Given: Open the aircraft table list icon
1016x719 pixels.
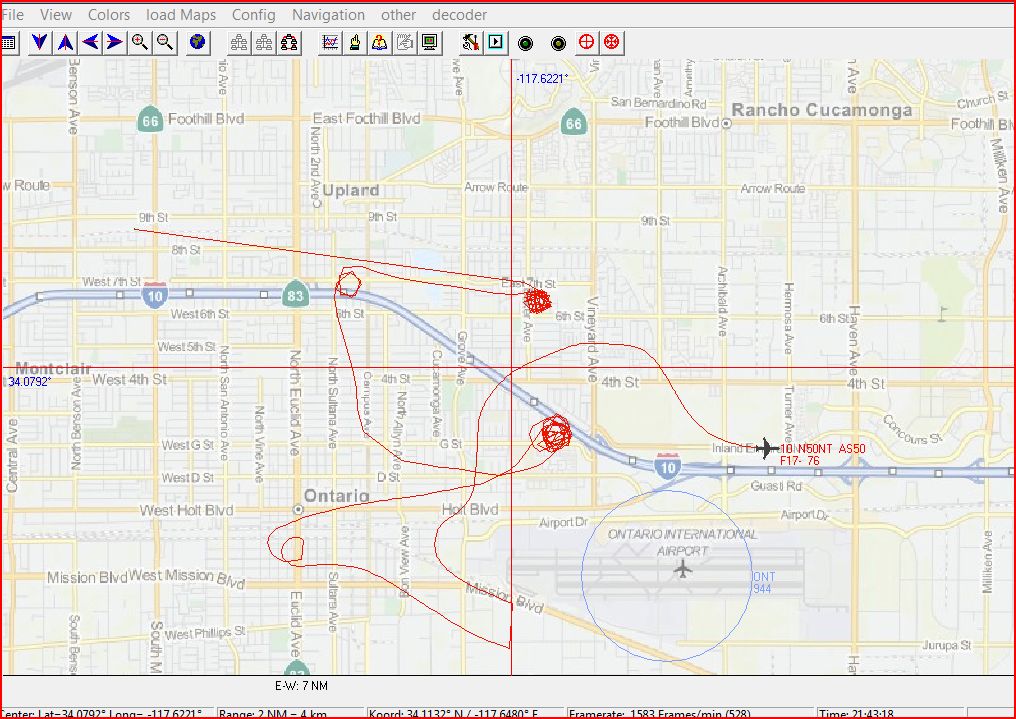Looking at the screenshot, I should [x=9, y=42].
